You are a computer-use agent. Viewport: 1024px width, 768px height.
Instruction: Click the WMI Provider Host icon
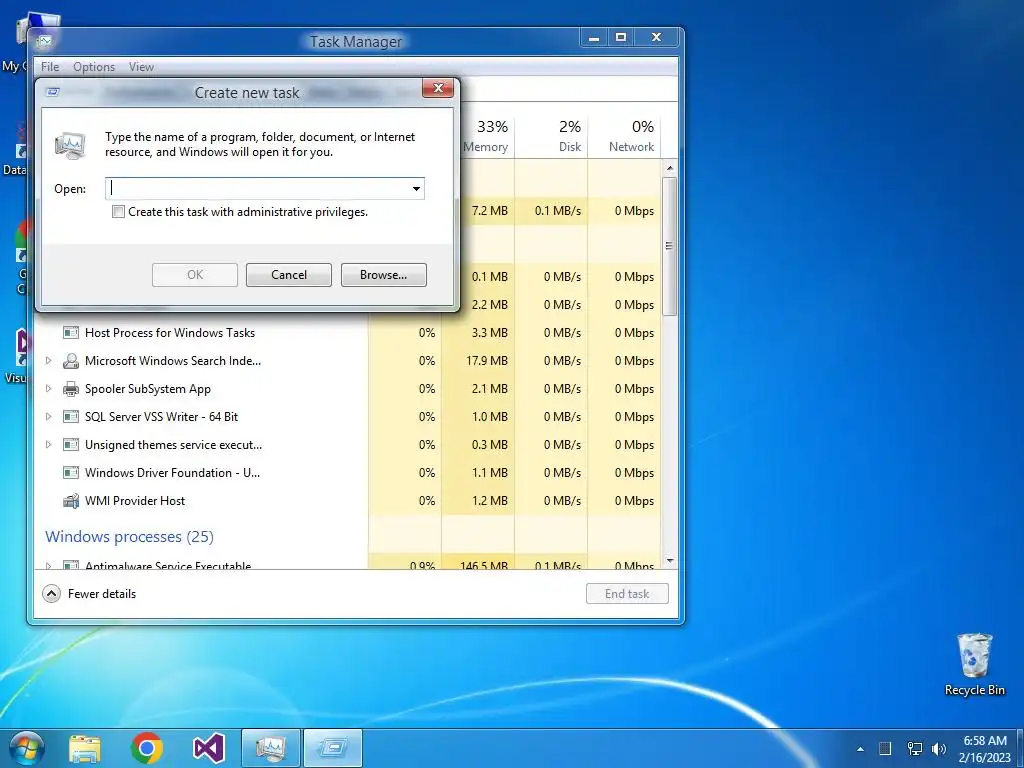point(71,501)
